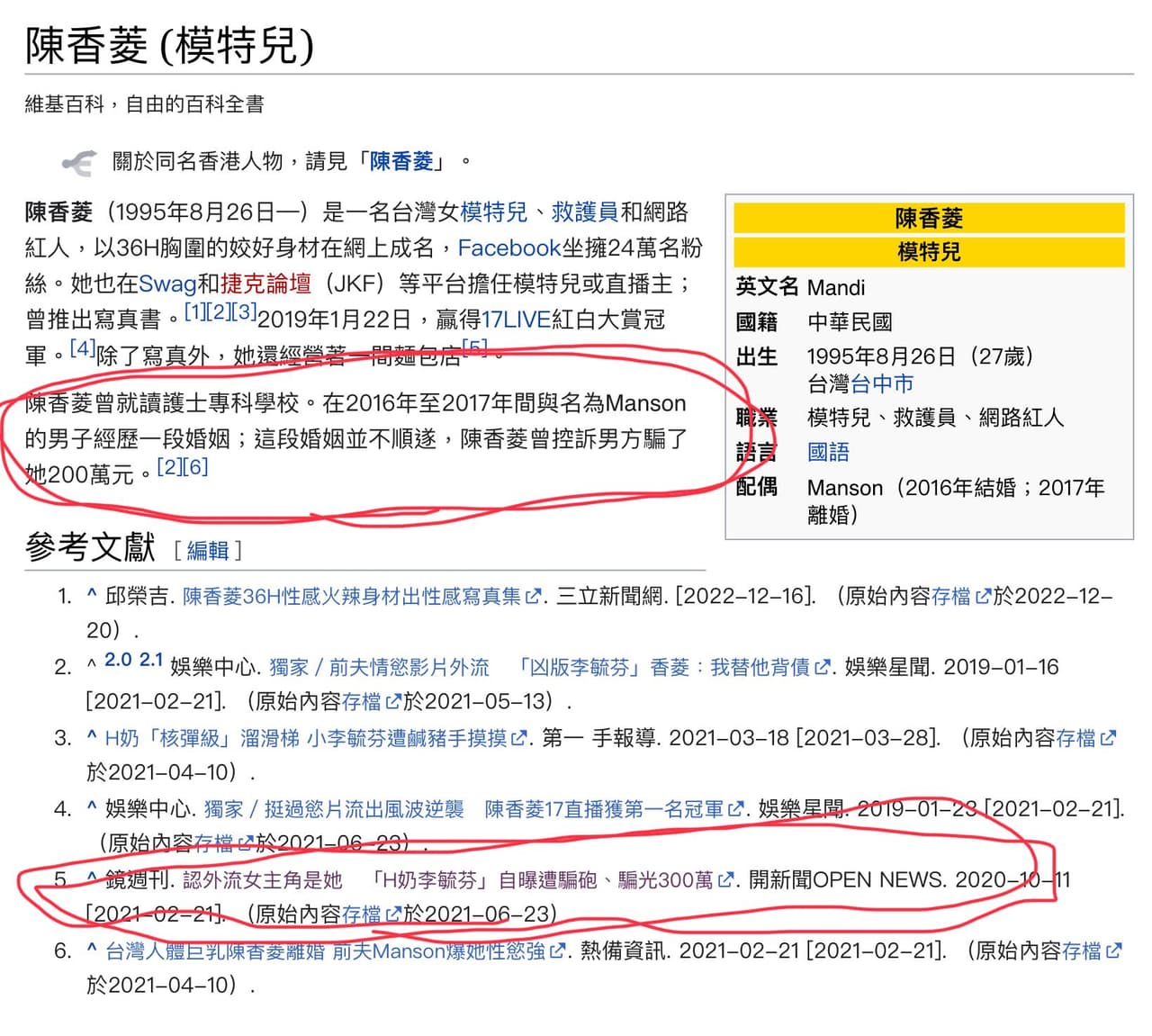Jump back via 2.0 link in reference 2
Screen dimensions: 1152x1036
[118, 660]
